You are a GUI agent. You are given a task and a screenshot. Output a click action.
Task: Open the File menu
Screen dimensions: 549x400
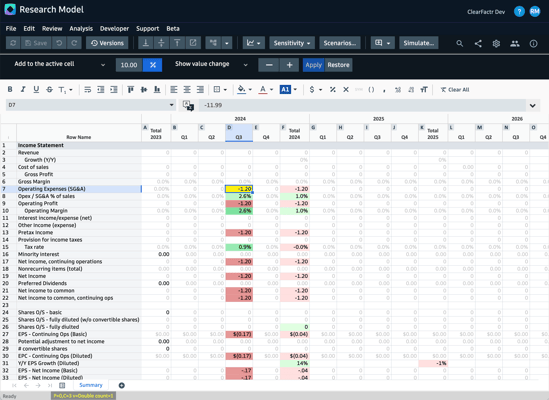(11, 29)
